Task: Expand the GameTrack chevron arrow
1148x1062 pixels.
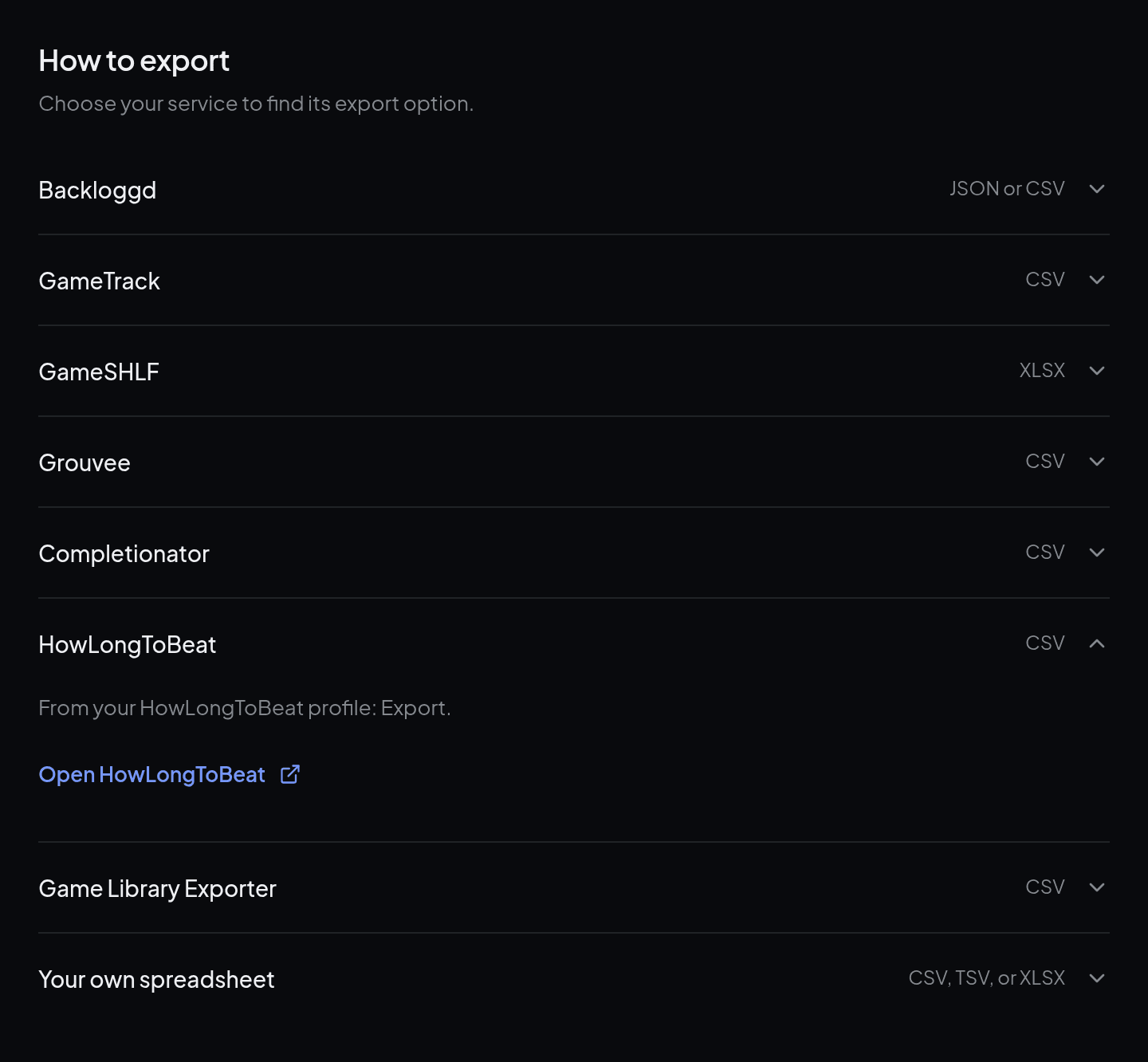Action: click(x=1097, y=280)
